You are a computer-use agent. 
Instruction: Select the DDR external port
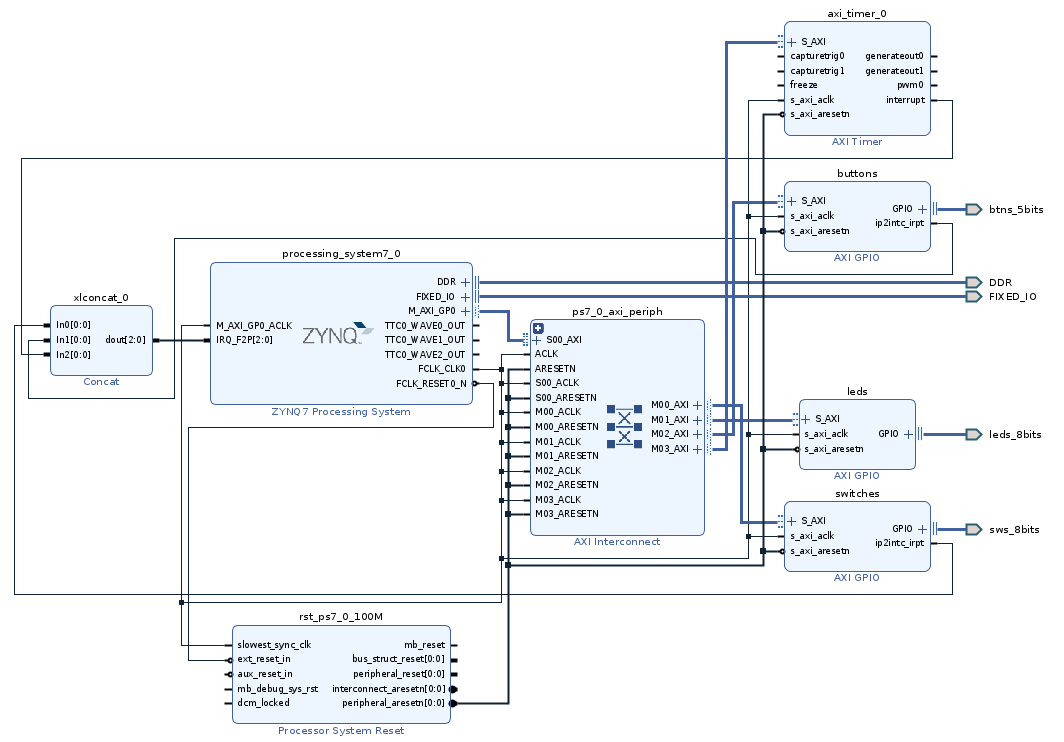[973, 282]
